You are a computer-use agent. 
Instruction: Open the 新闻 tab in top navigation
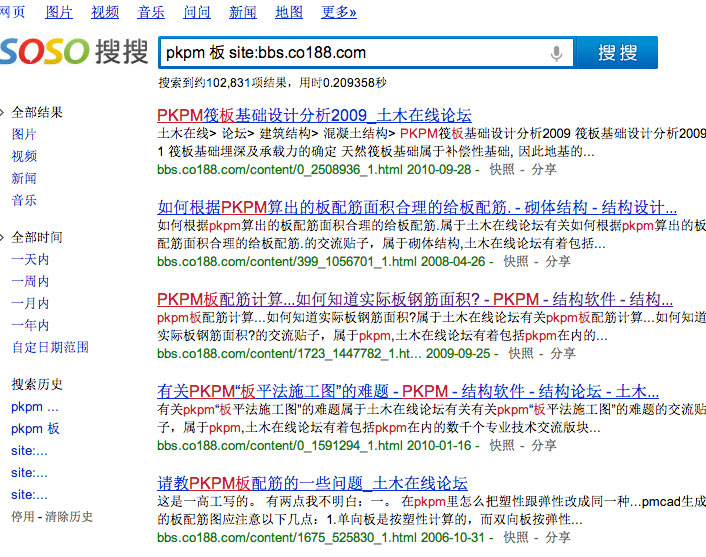click(243, 12)
